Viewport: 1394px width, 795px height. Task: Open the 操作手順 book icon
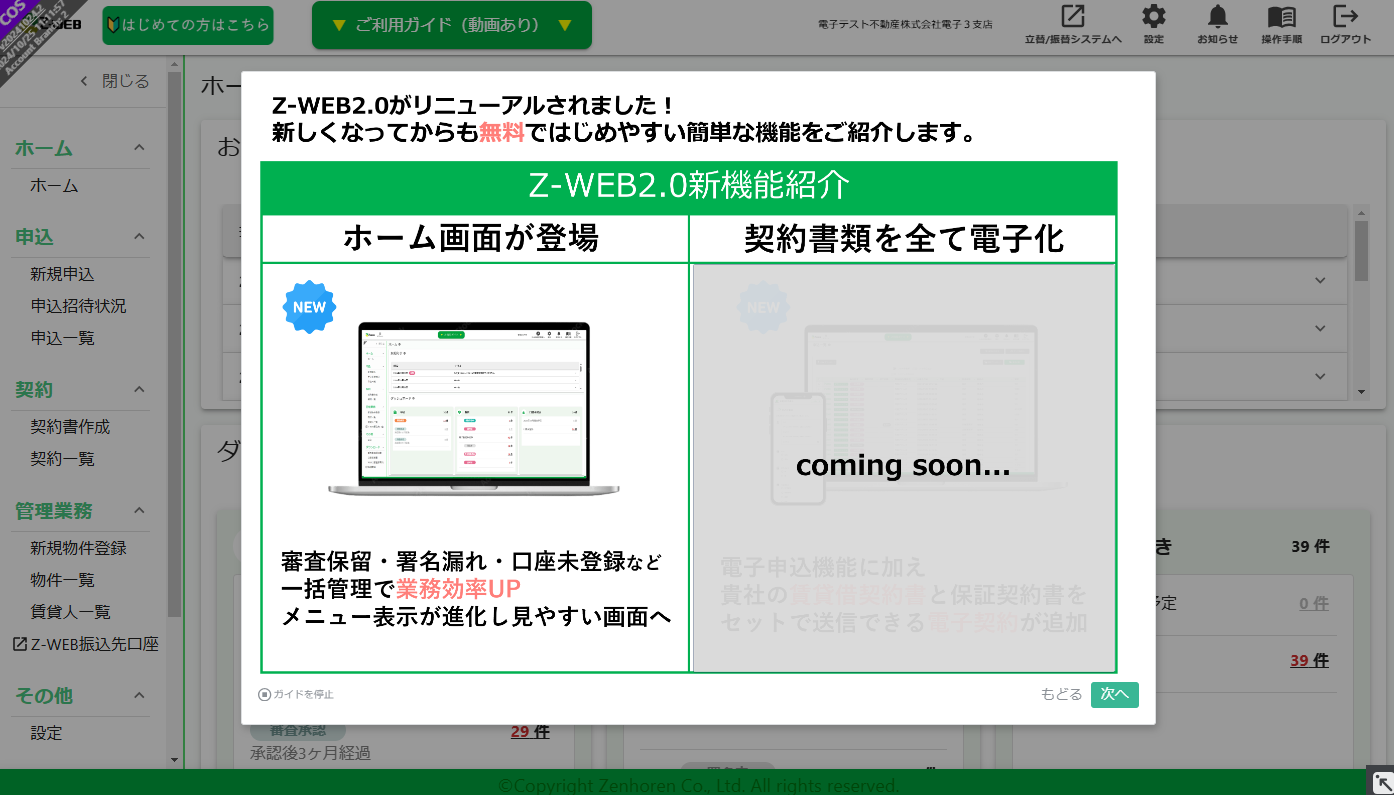pyautogui.click(x=1281, y=18)
